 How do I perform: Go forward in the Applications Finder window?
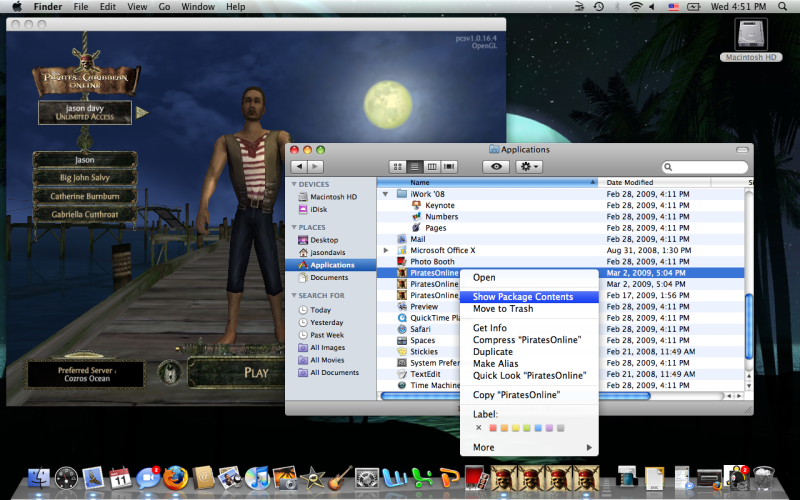tap(316, 167)
